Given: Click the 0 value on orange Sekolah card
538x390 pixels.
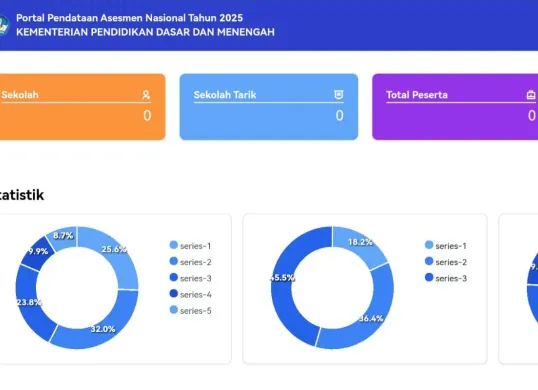Looking at the screenshot, I should [x=147, y=116].
